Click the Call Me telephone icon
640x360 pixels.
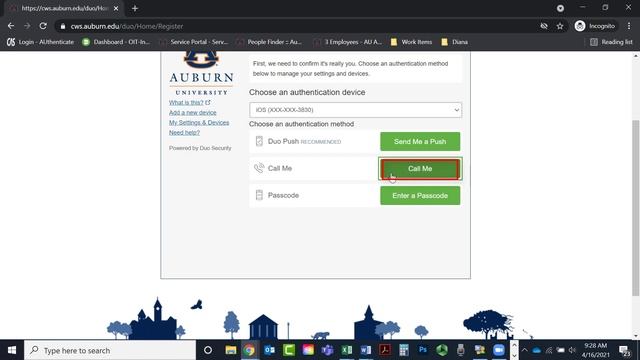[x=259, y=168]
